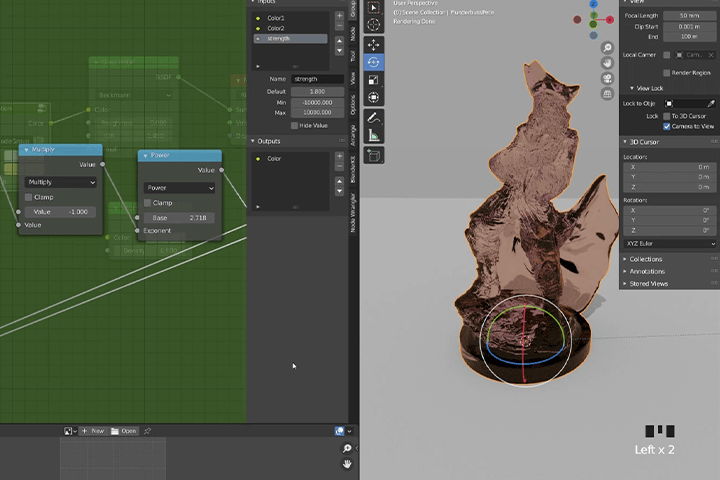Image resolution: width=720 pixels, height=480 pixels.
Task: Switch to View sidebar tab in node editor
Action: [353, 78]
